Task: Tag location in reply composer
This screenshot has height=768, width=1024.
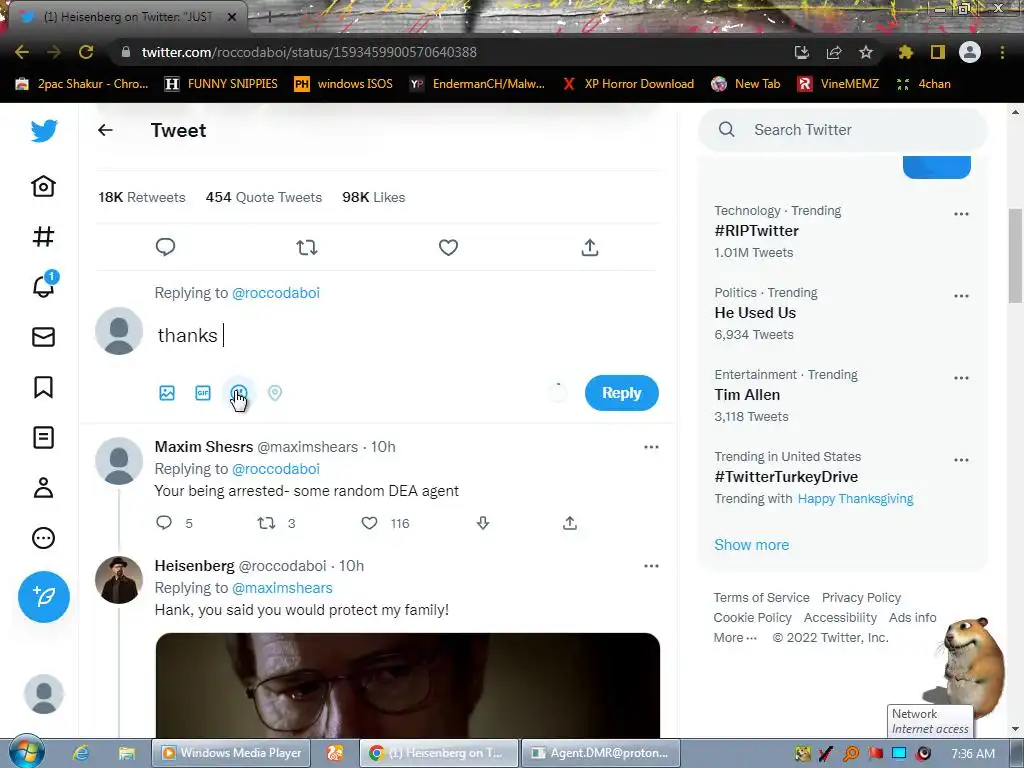Action: (x=275, y=392)
